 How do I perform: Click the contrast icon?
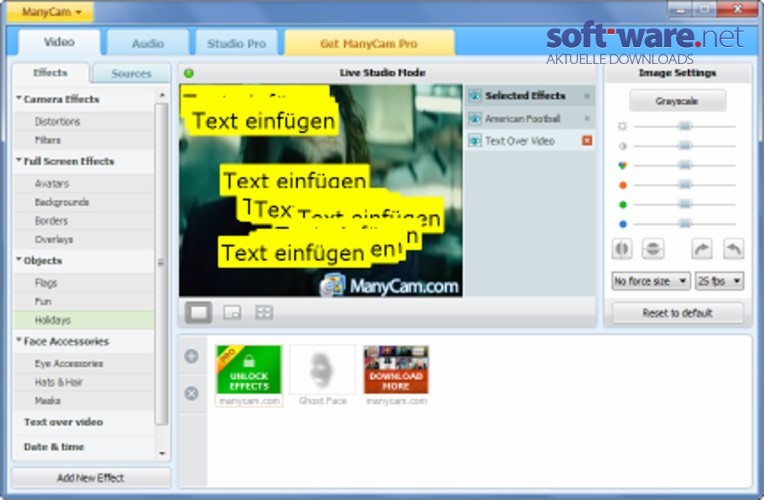[622, 146]
